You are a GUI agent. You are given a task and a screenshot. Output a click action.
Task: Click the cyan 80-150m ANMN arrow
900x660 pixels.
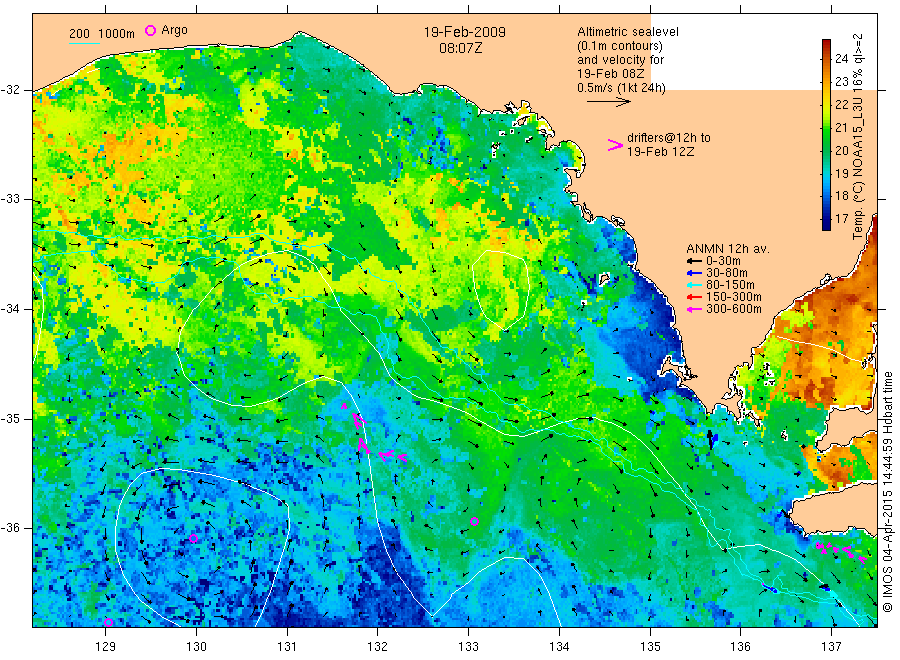coord(695,285)
